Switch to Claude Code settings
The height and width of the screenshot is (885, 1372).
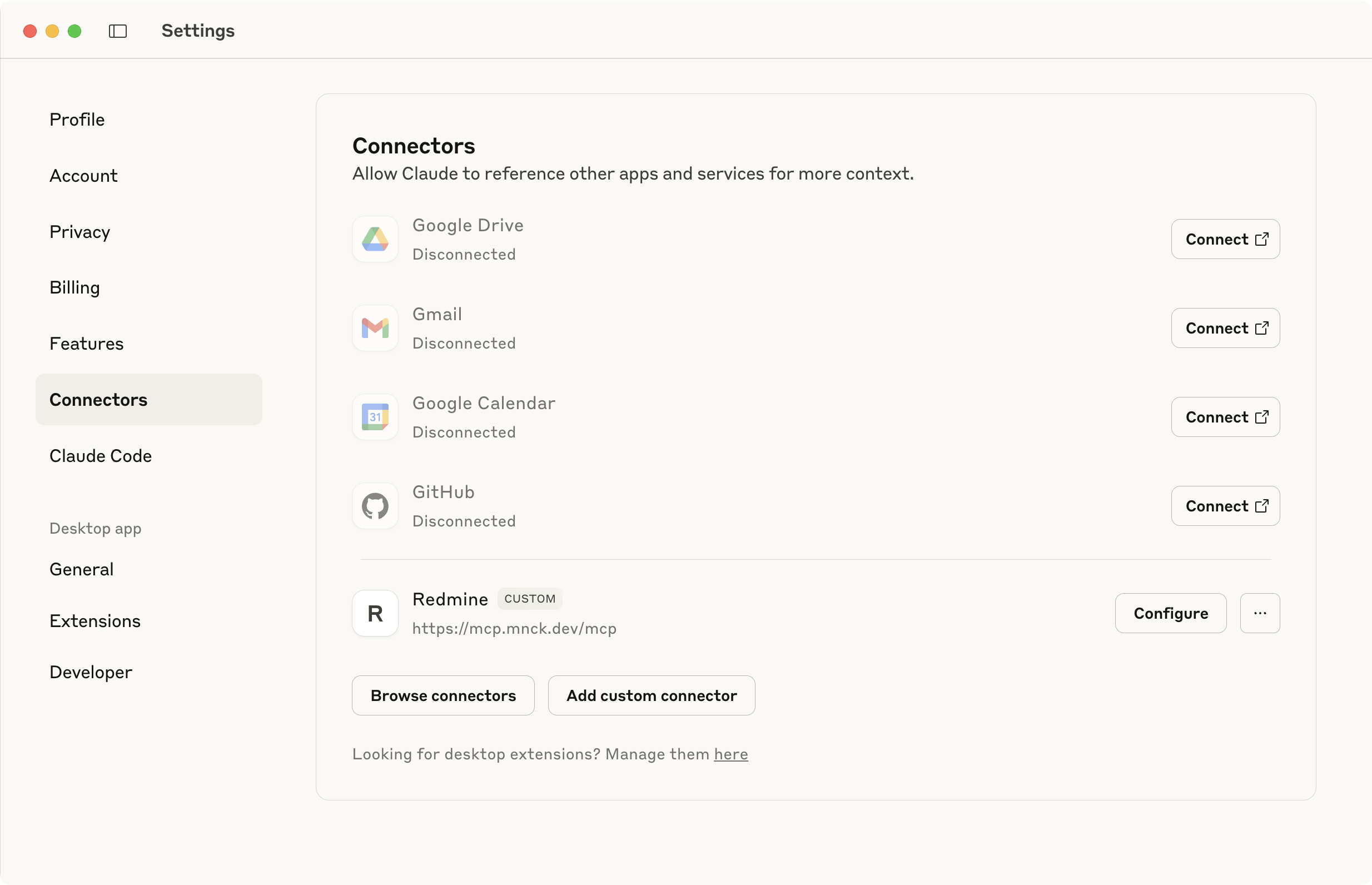[x=101, y=456]
